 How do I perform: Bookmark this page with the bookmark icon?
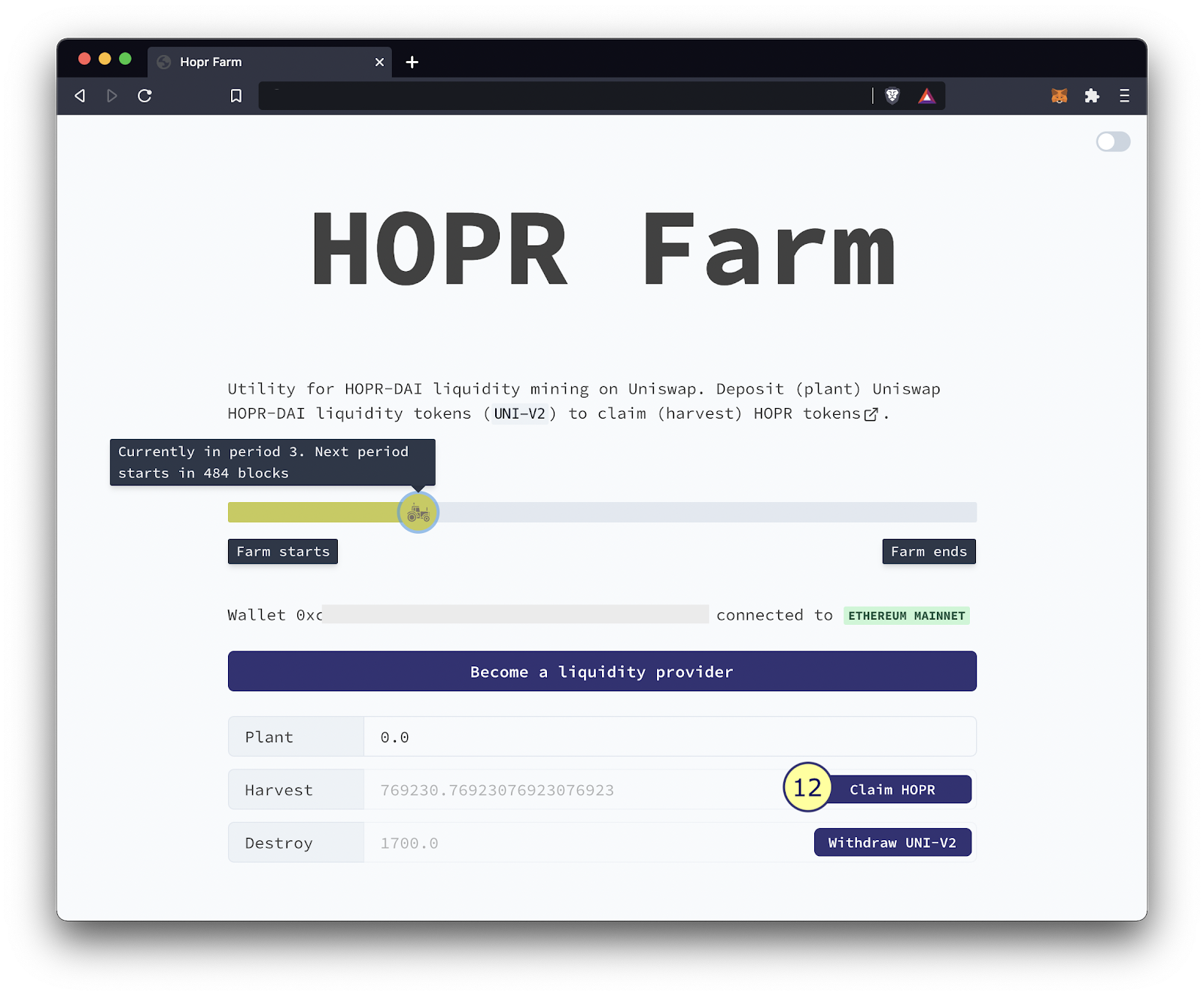(x=236, y=96)
